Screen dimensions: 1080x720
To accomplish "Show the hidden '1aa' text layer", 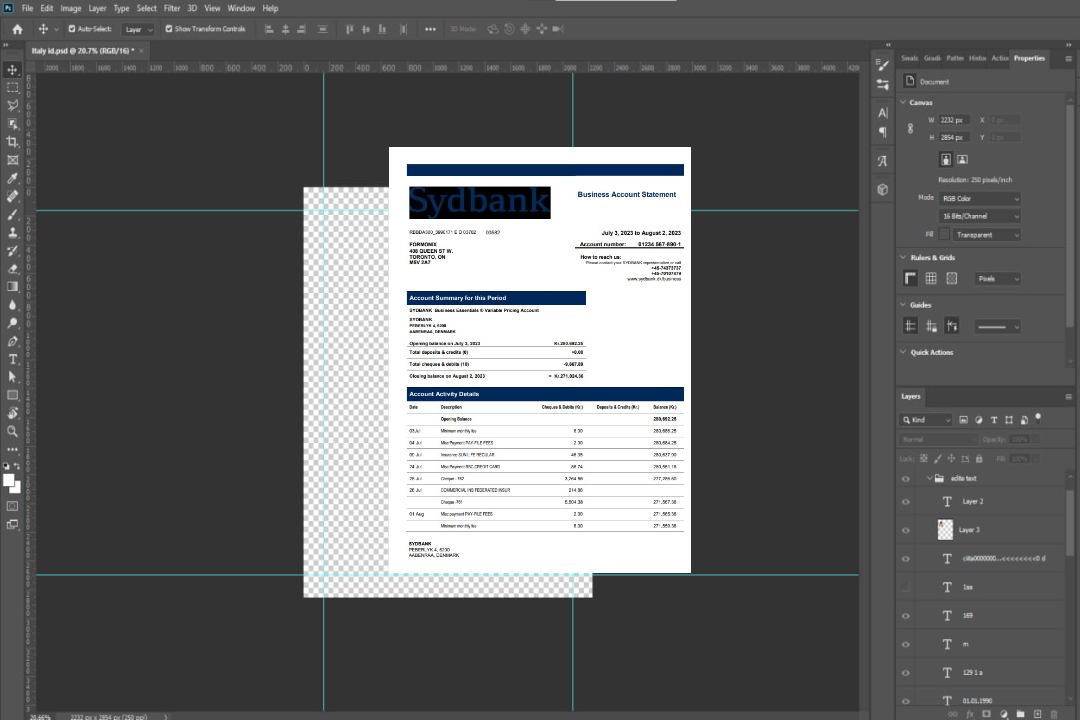I will 906,588.
